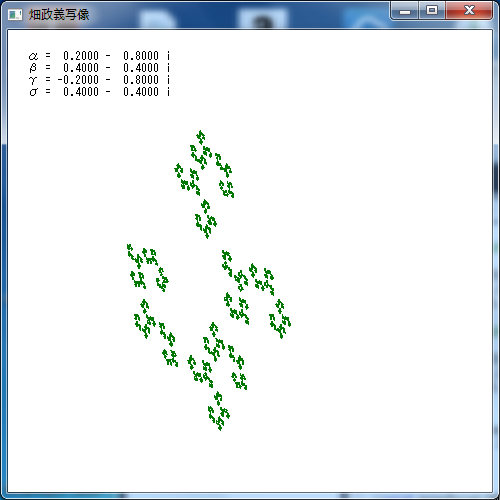Select α real part value 0.2000
500x500 pixels.
[81, 56]
